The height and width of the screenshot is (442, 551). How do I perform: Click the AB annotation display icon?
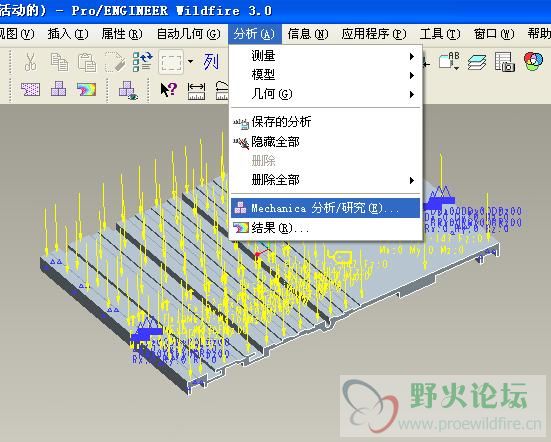pyautogui.click(x=449, y=61)
